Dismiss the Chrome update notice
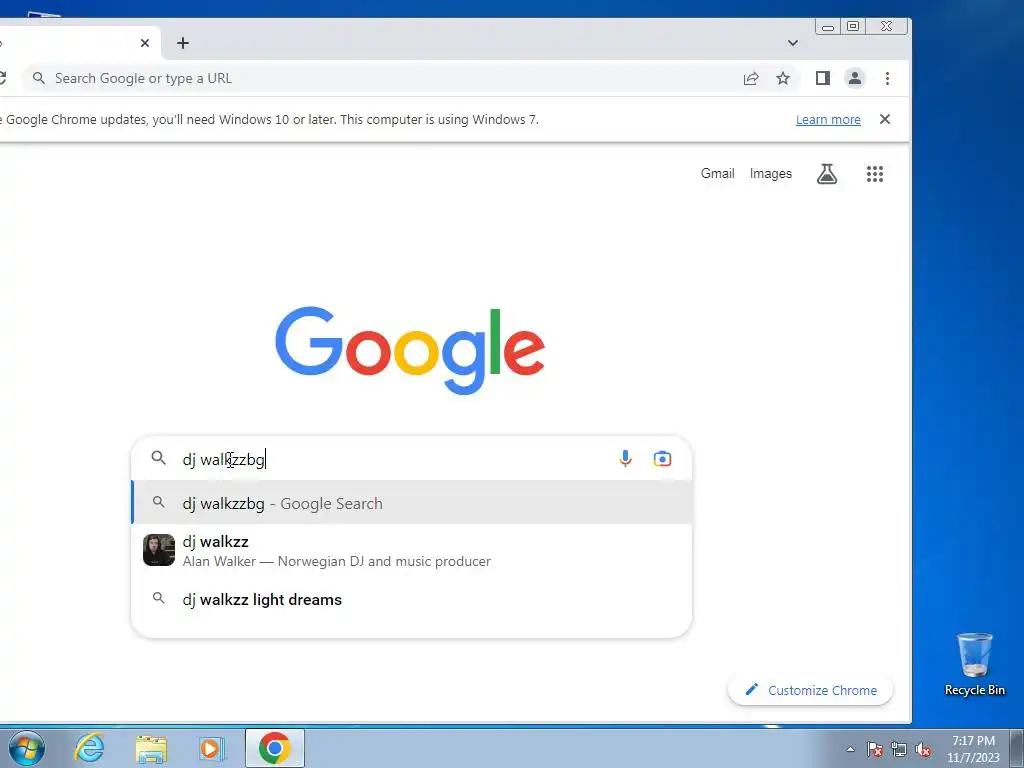Viewport: 1024px width, 768px height. (x=885, y=119)
